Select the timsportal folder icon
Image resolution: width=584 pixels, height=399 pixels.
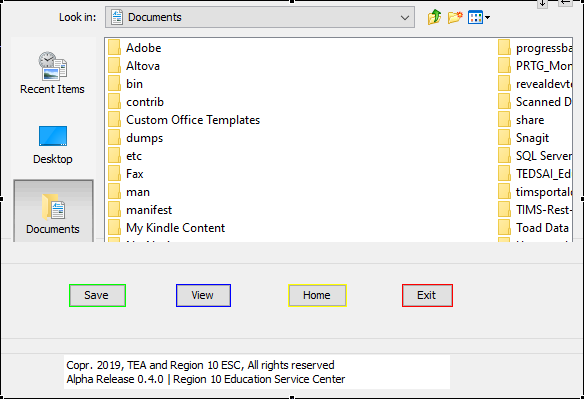coord(504,192)
